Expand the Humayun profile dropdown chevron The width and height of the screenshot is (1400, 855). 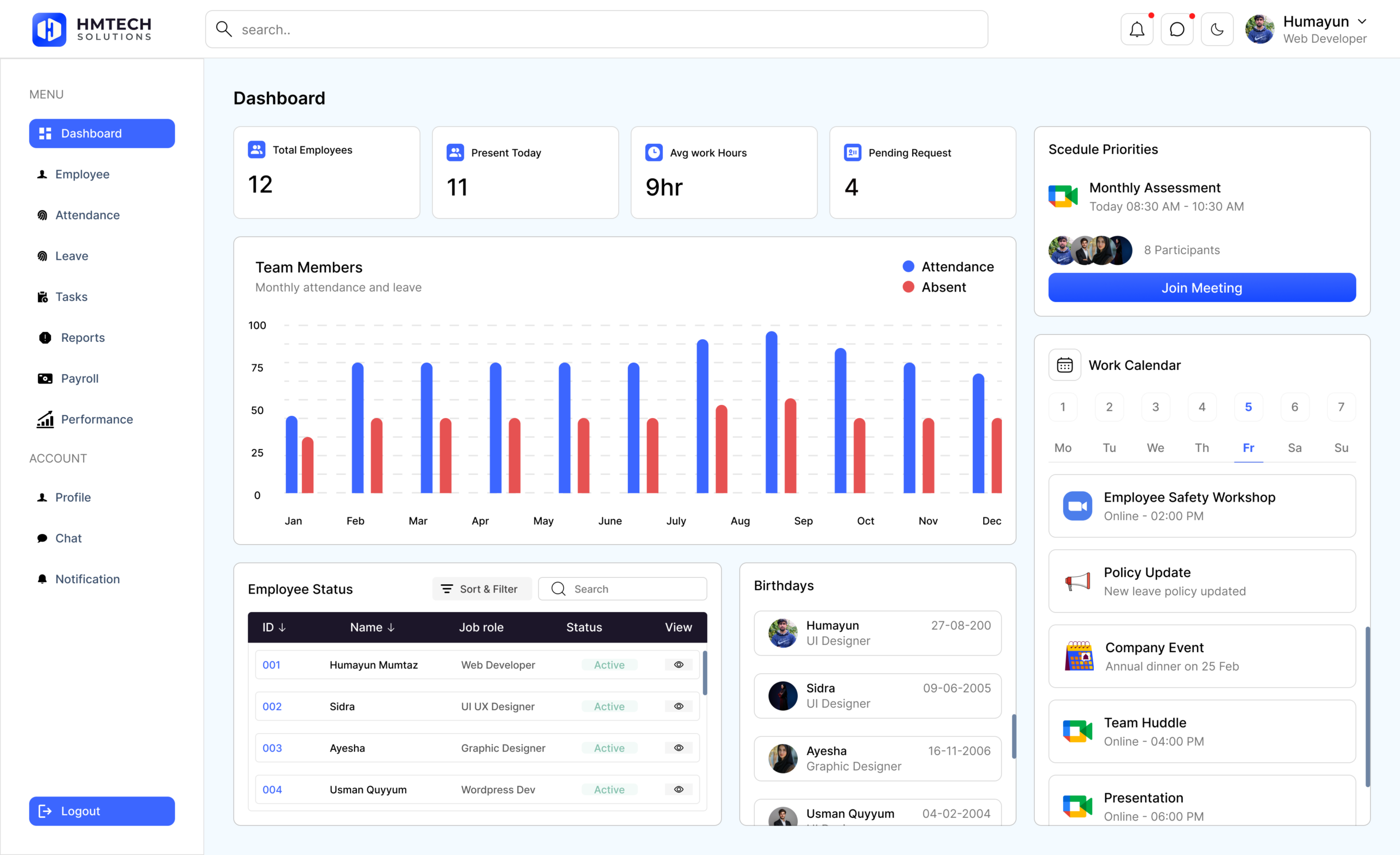click(1362, 21)
